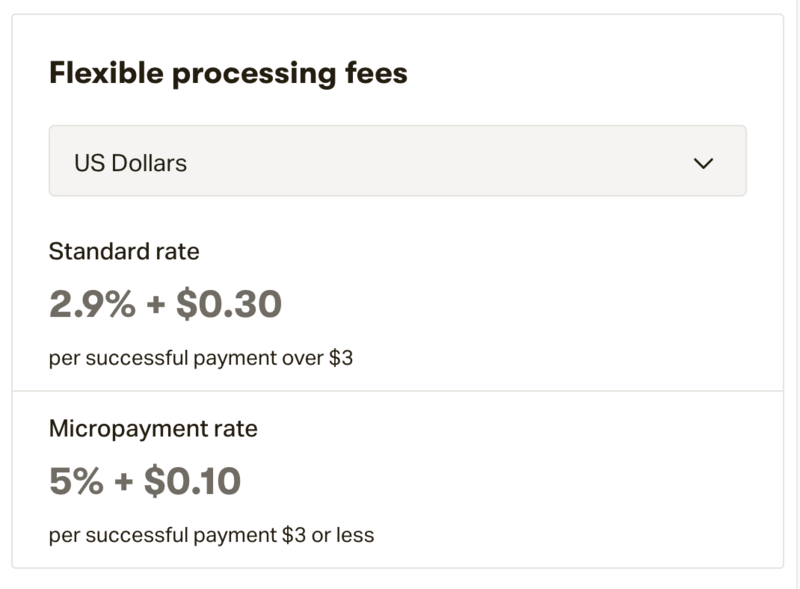Click the $0.10 micropayment fee amount
Viewport: 800px width, 589px height.
click(192, 481)
